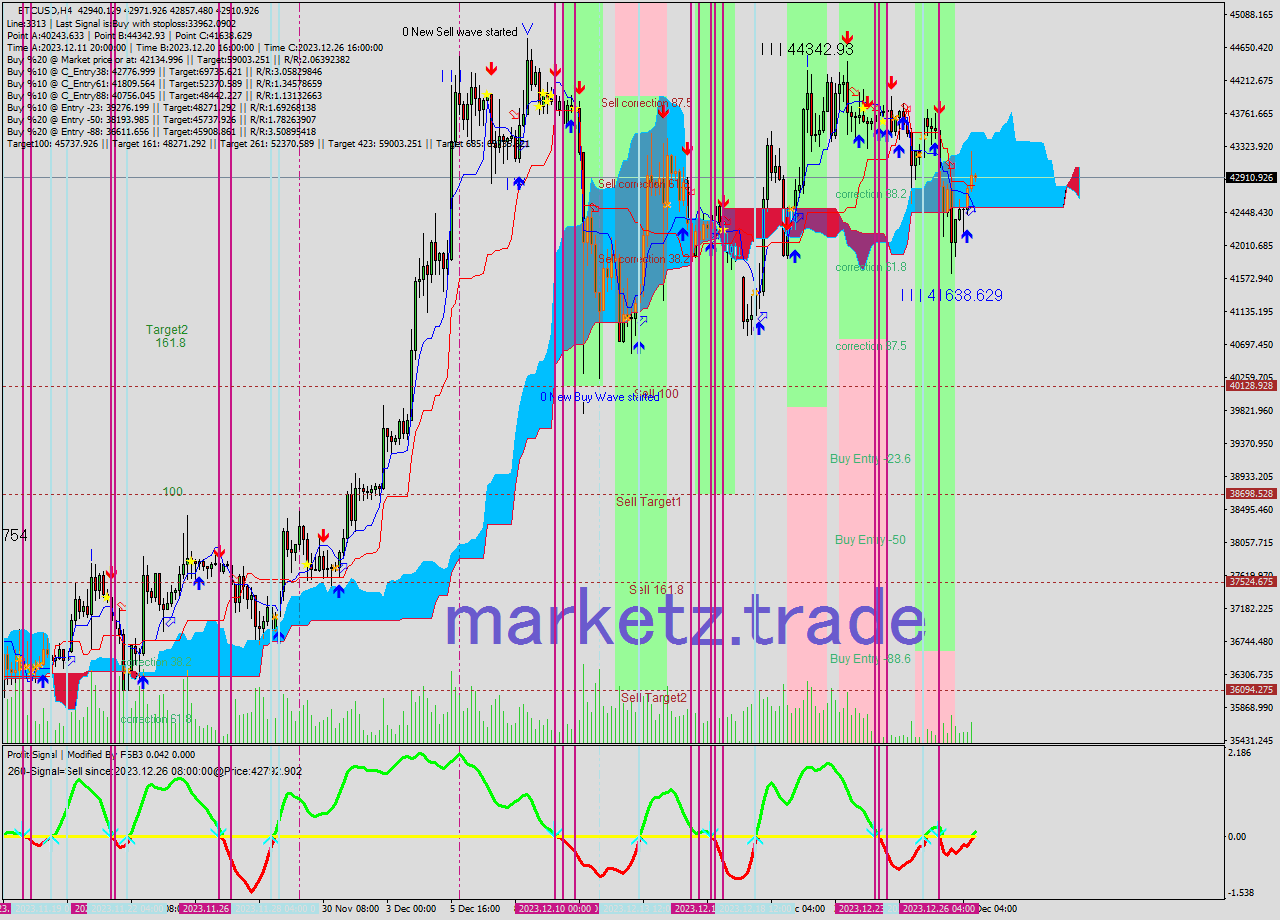Click the -1.538 indicator scale value
Image resolution: width=1280 pixels, height=920 pixels.
coord(1241,893)
